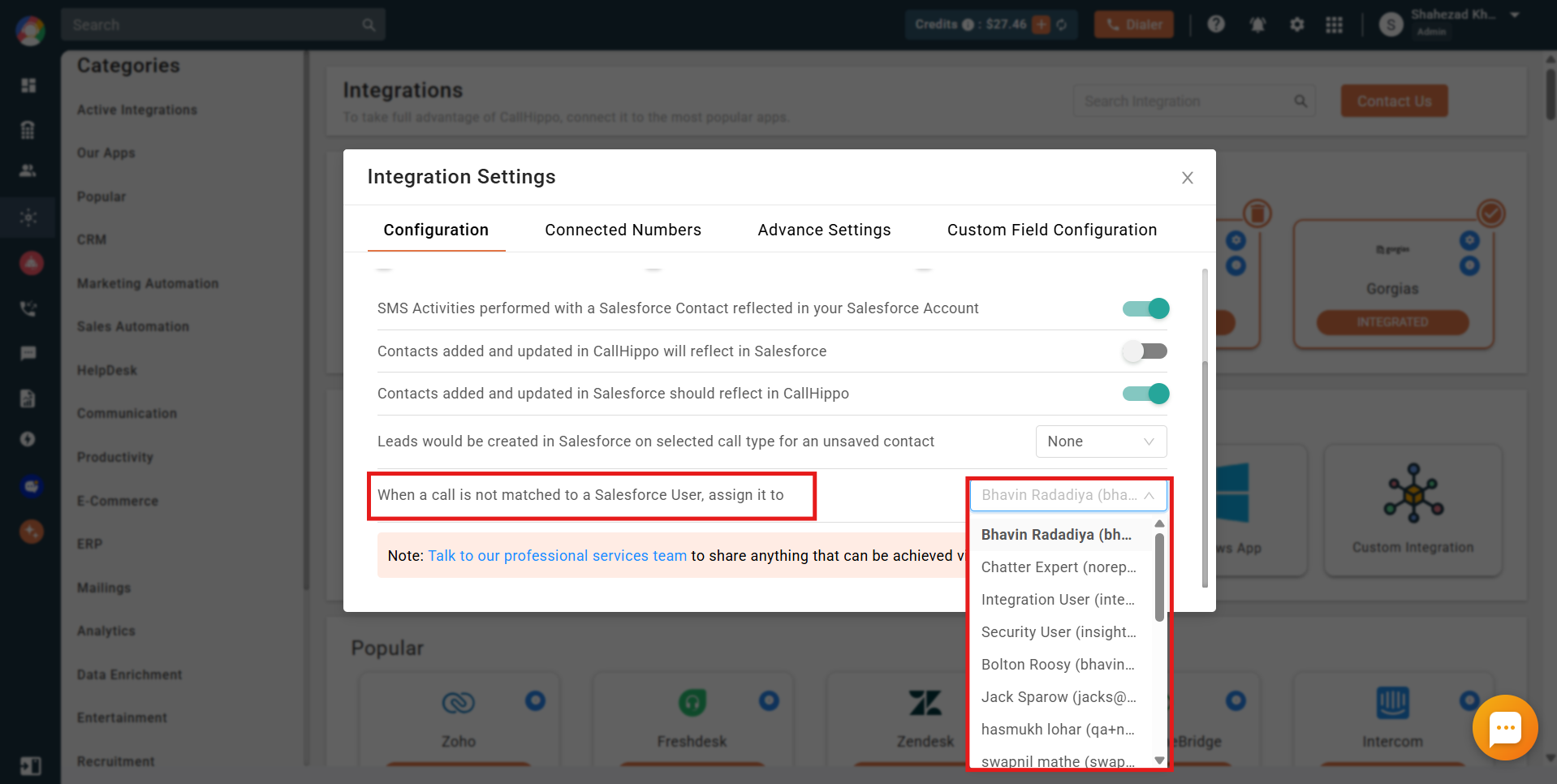Click the CallHippo logo

coord(30,31)
